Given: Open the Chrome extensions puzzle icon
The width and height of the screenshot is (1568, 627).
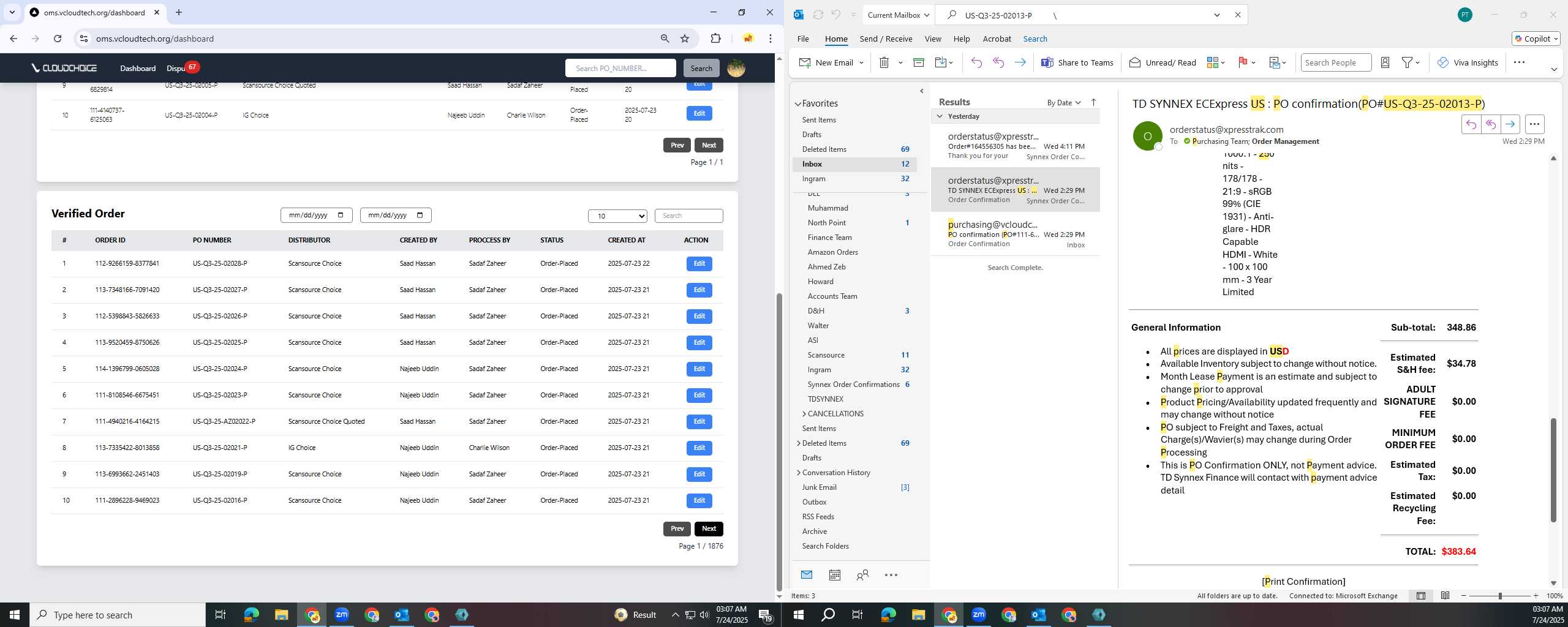Looking at the screenshot, I should coord(715,39).
